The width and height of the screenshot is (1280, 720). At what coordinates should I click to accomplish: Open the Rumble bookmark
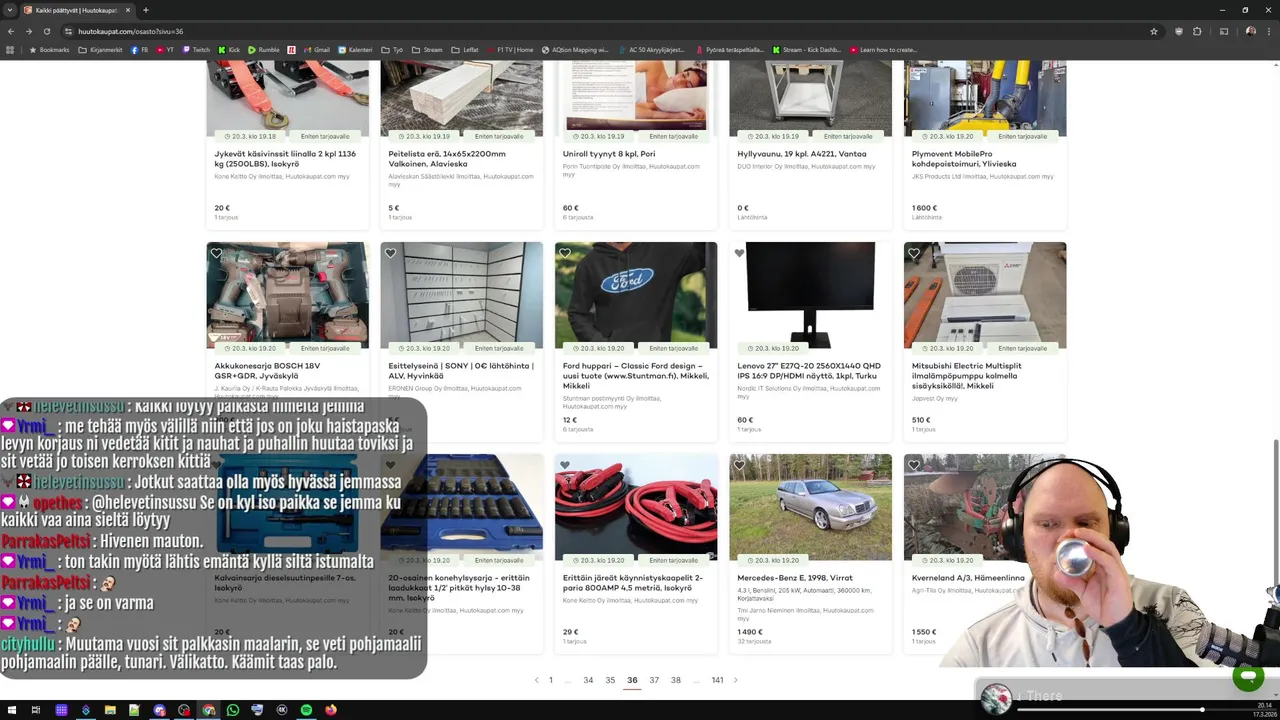pos(264,49)
